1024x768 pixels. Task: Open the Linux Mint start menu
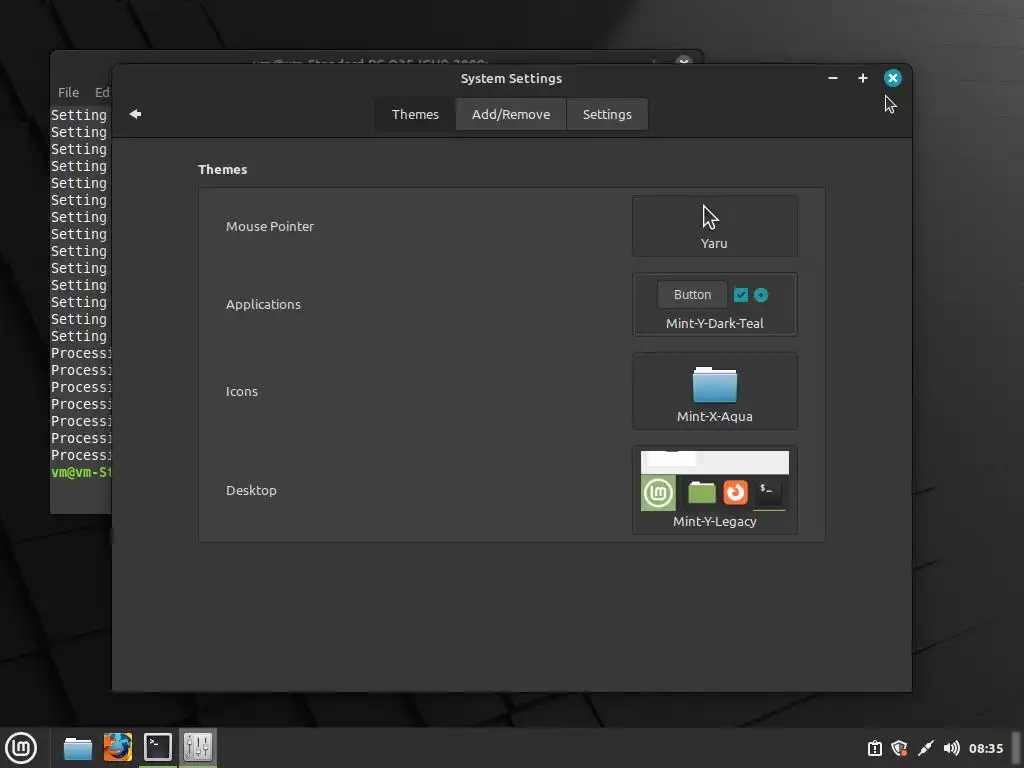point(21,748)
